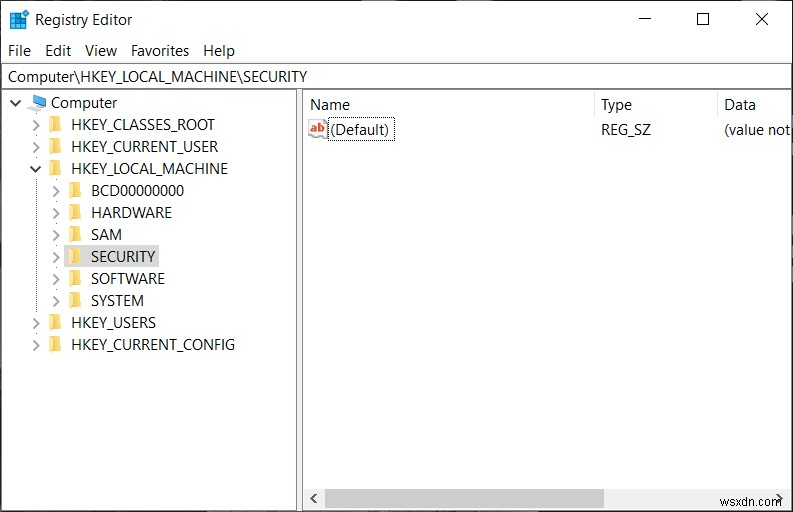Select the HKEY_USERS label

[113, 323]
